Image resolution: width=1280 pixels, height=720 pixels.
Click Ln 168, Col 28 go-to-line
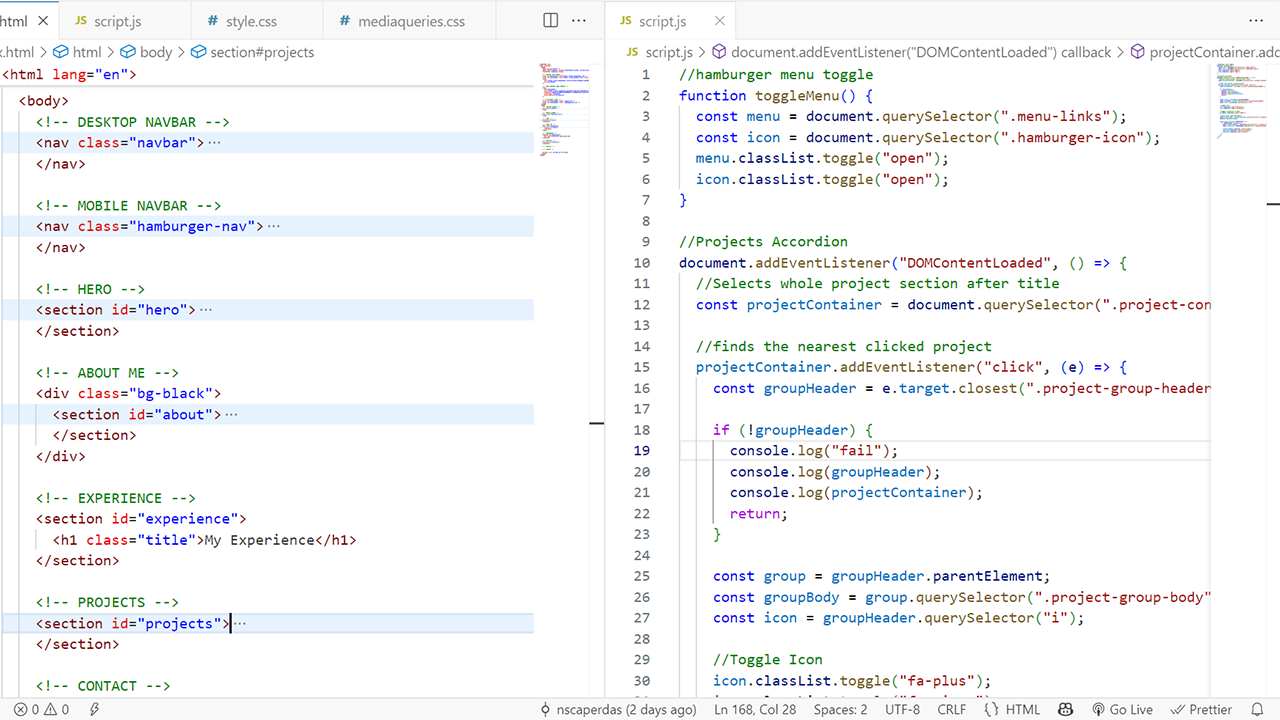(755, 709)
